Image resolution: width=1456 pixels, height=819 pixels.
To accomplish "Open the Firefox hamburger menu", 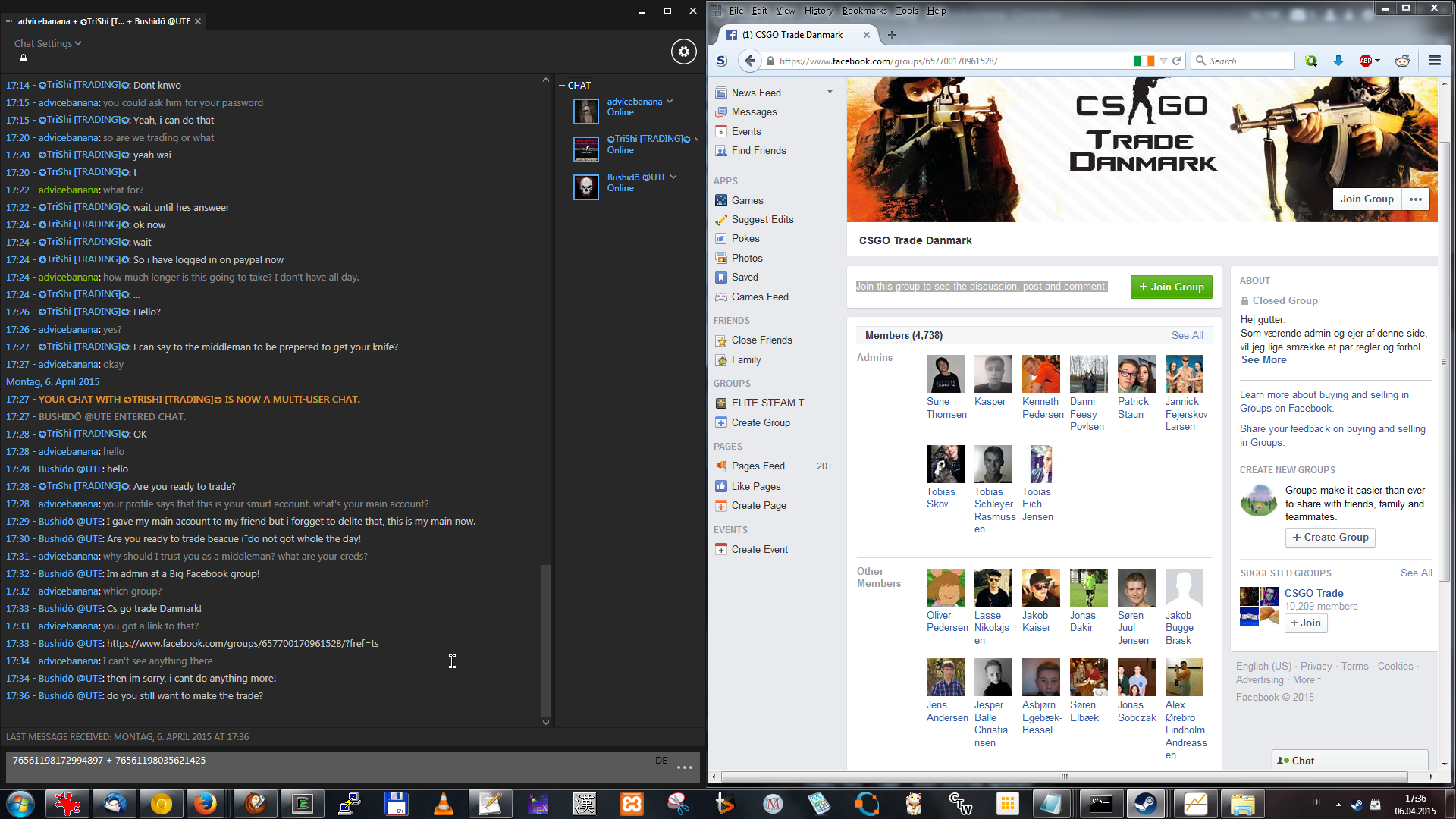I will [1434, 61].
